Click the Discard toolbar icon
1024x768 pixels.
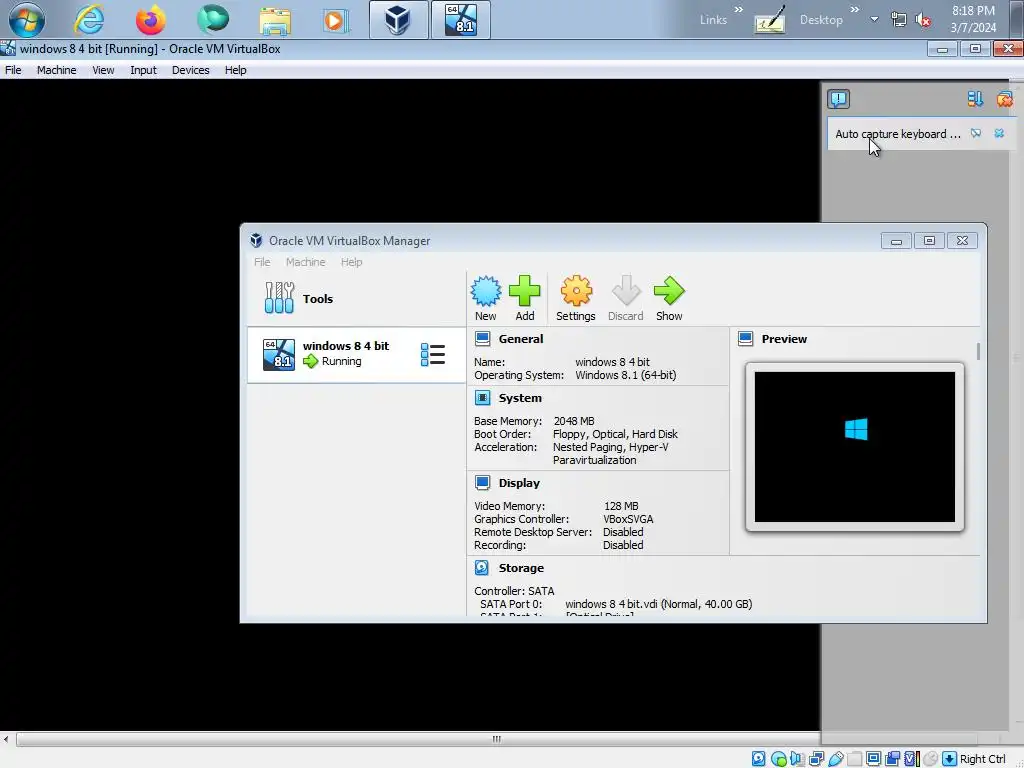[626, 299]
